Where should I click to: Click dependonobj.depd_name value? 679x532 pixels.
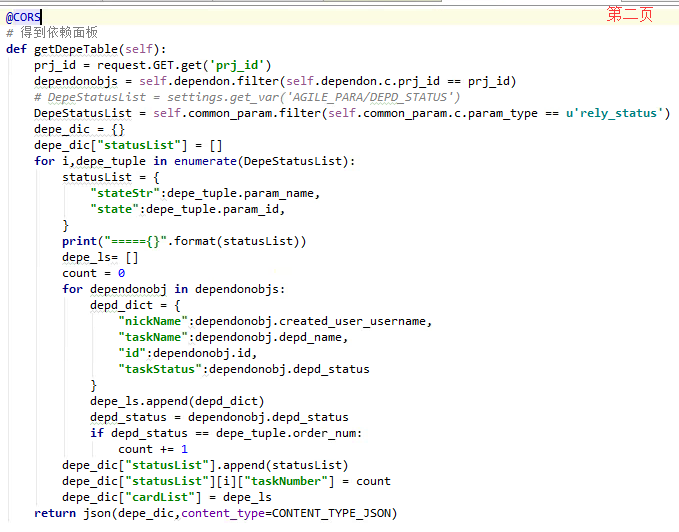(268, 337)
